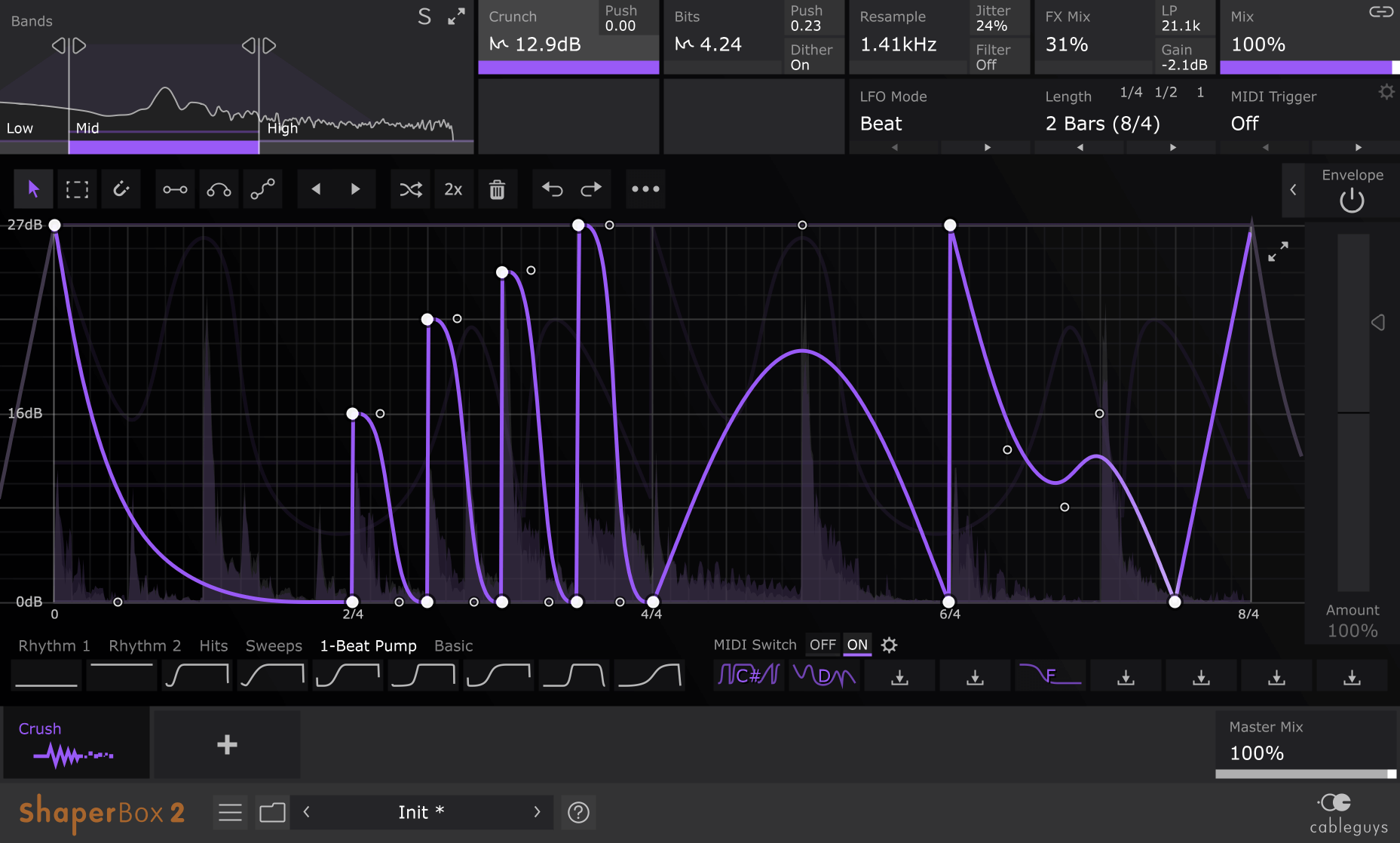The height and width of the screenshot is (843, 1400).
Task: Add a new shaper with plus button
Action: [227, 745]
